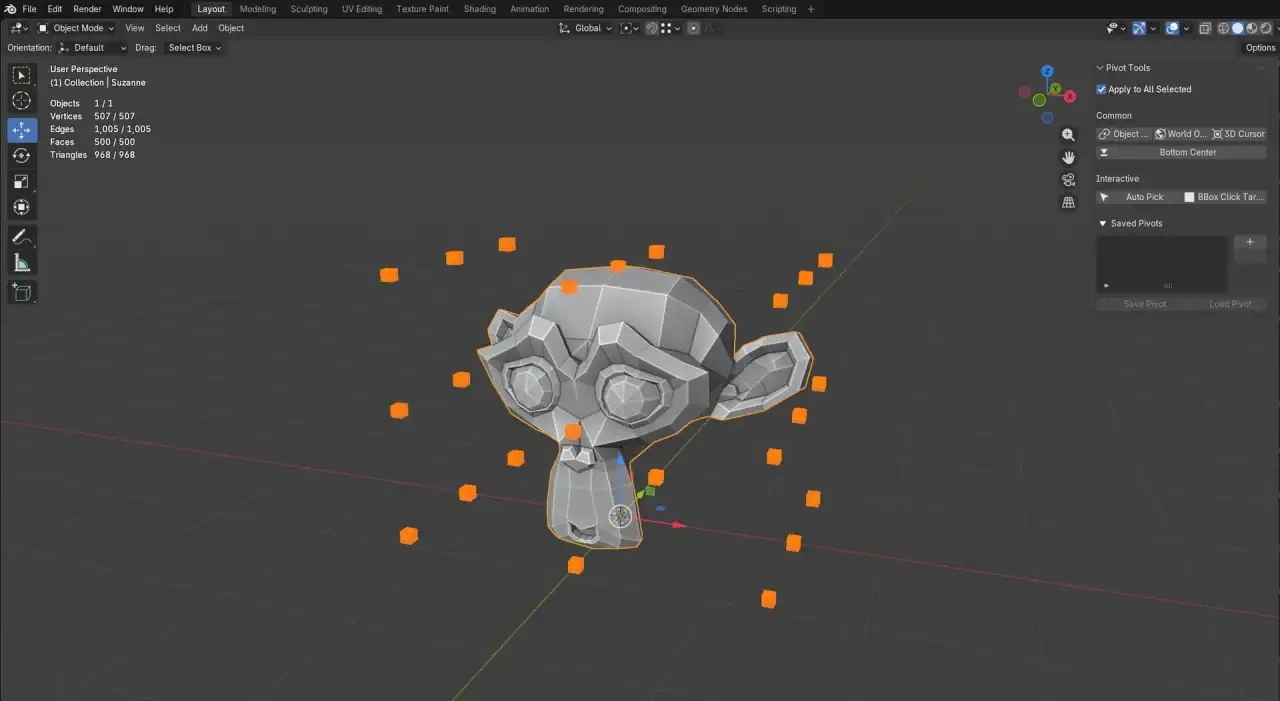Activate the 3D Cursor tool
Image resolution: width=1280 pixels, height=701 pixels.
[21, 101]
